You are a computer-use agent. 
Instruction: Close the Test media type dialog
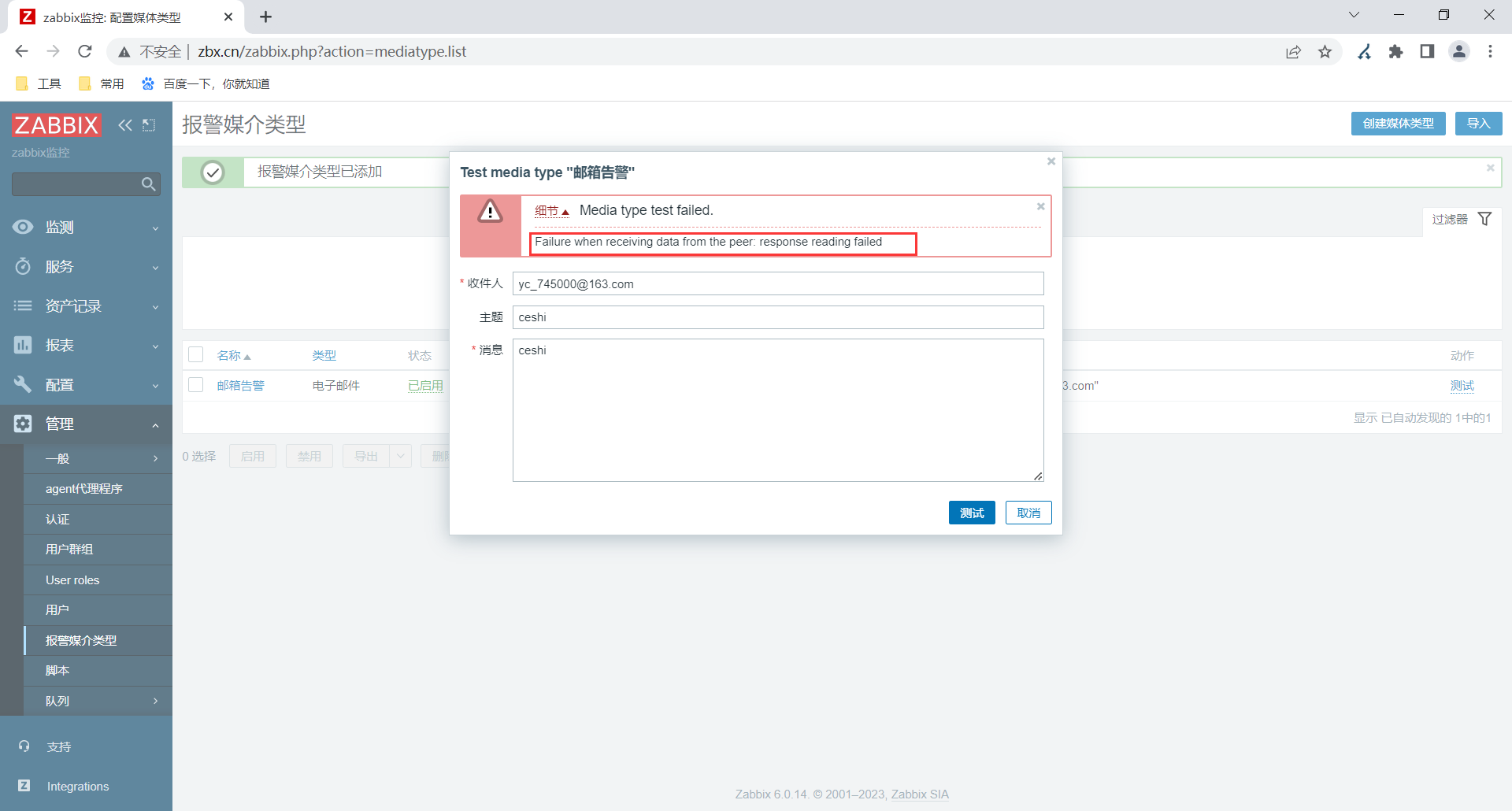(x=1051, y=161)
